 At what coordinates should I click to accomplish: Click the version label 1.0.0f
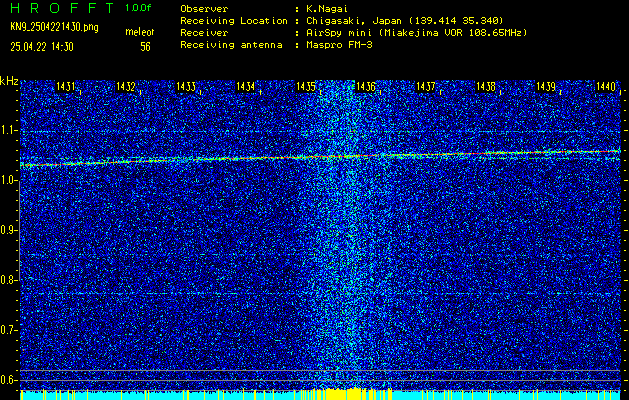pyautogui.click(x=138, y=8)
